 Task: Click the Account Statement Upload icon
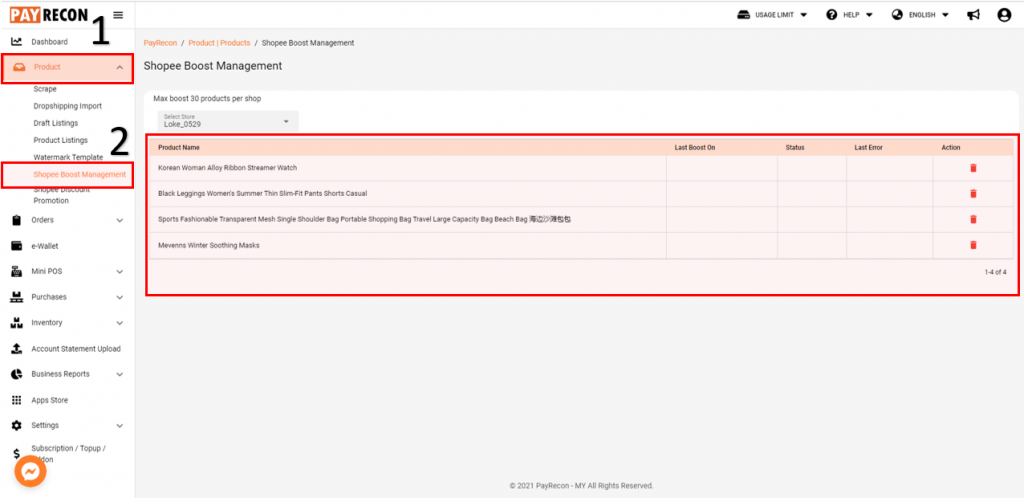[x=17, y=349]
